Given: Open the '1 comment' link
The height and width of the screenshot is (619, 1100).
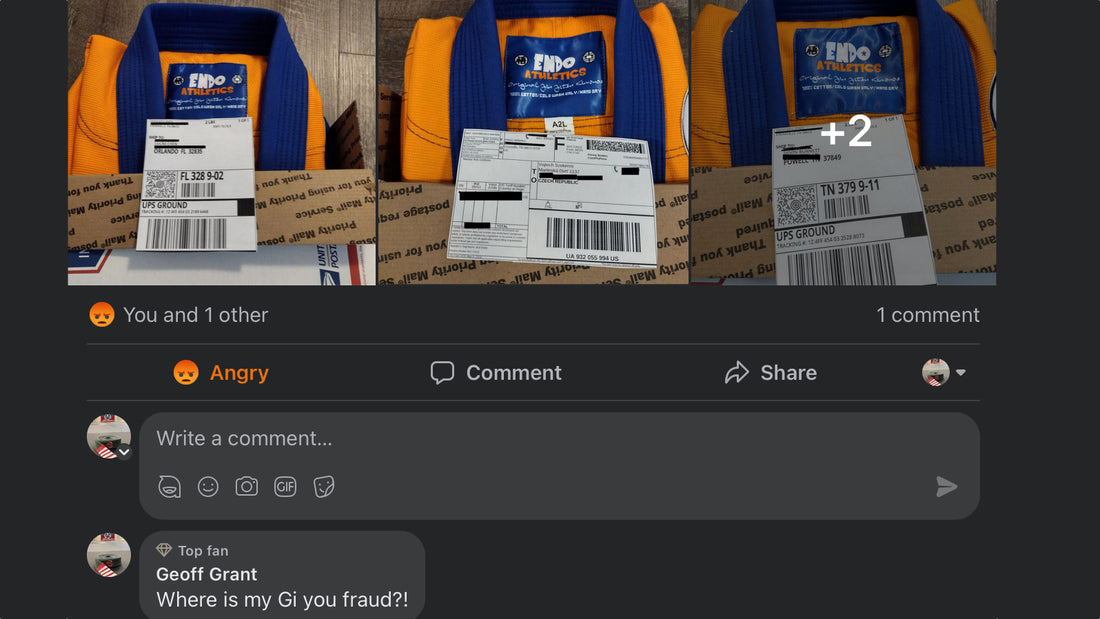Looking at the screenshot, I should tap(927, 315).
